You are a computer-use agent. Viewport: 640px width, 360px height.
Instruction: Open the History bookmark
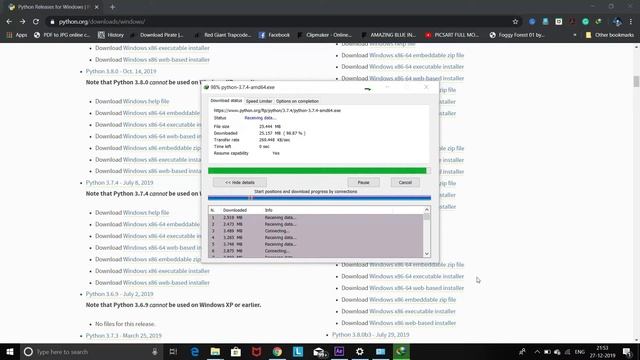coord(111,35)
